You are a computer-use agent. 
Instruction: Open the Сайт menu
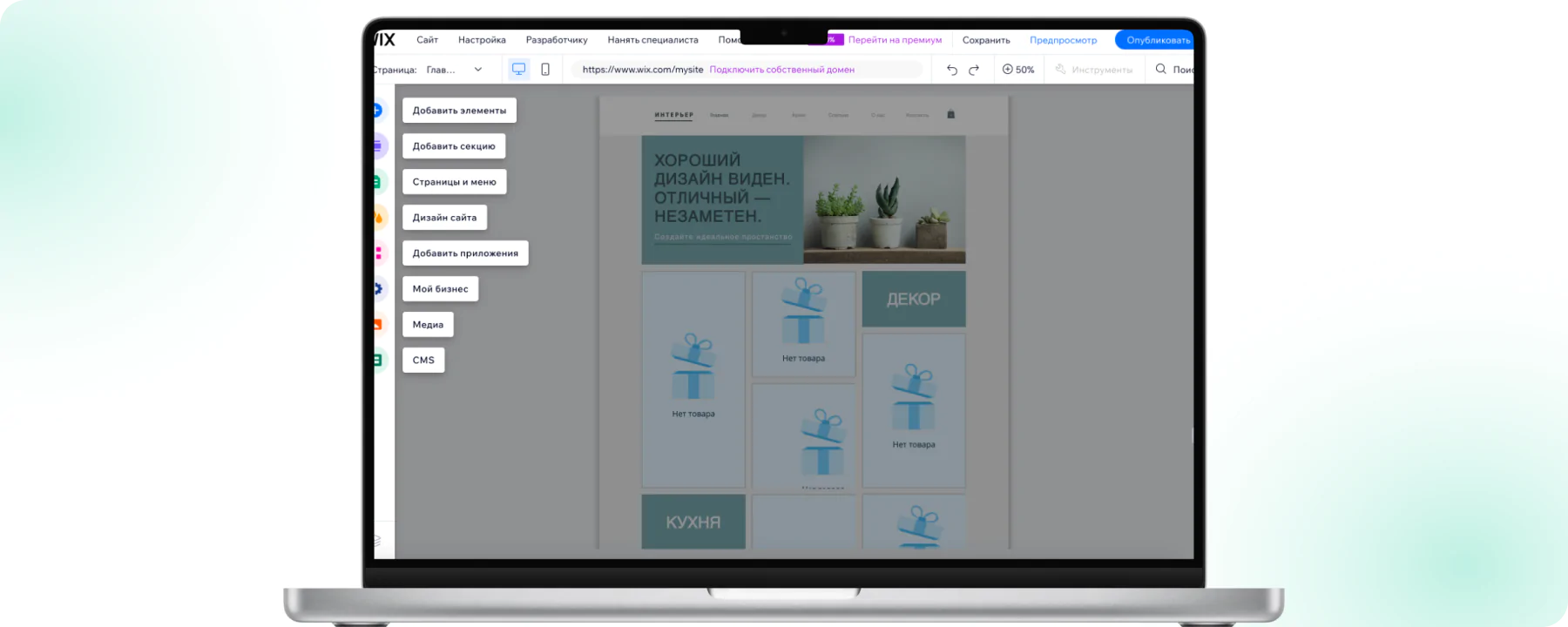[x=427, y=40]
